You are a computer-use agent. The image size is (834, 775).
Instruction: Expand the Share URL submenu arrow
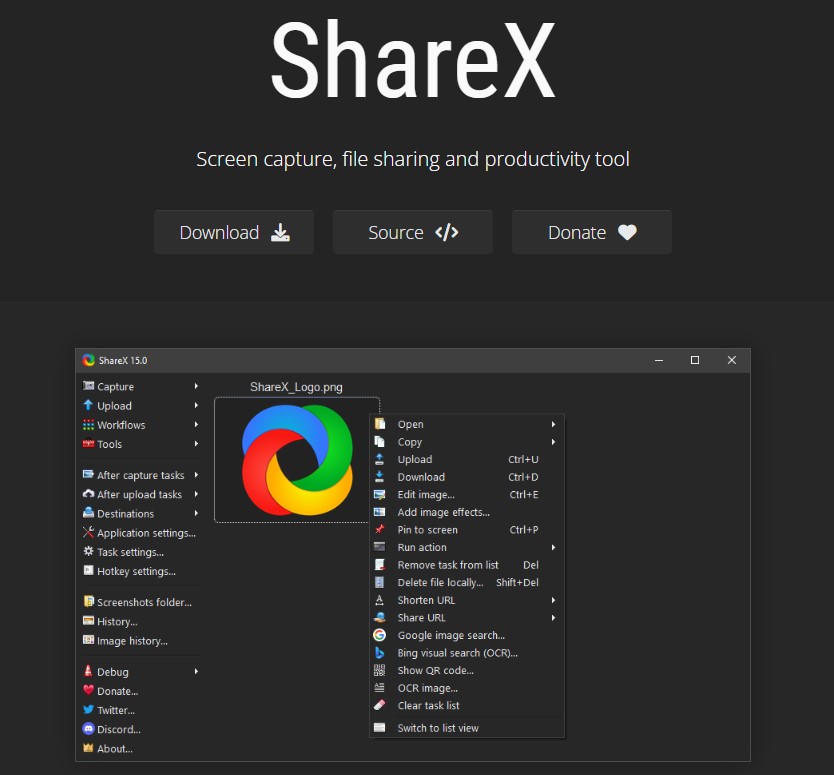tap(553, 617)
